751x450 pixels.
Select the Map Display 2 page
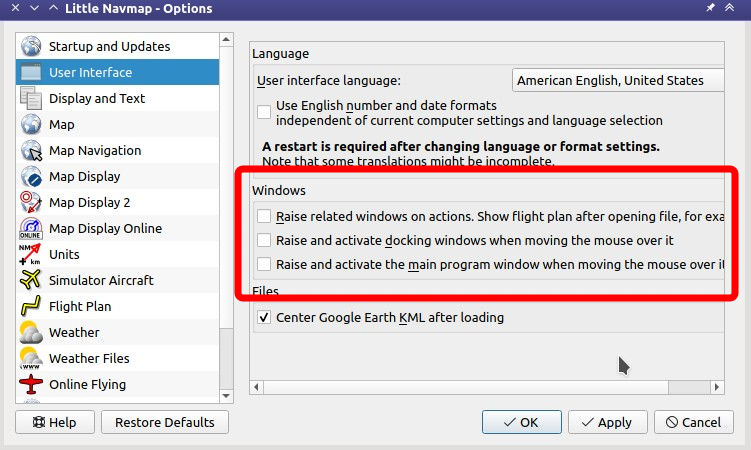(117, 202)
